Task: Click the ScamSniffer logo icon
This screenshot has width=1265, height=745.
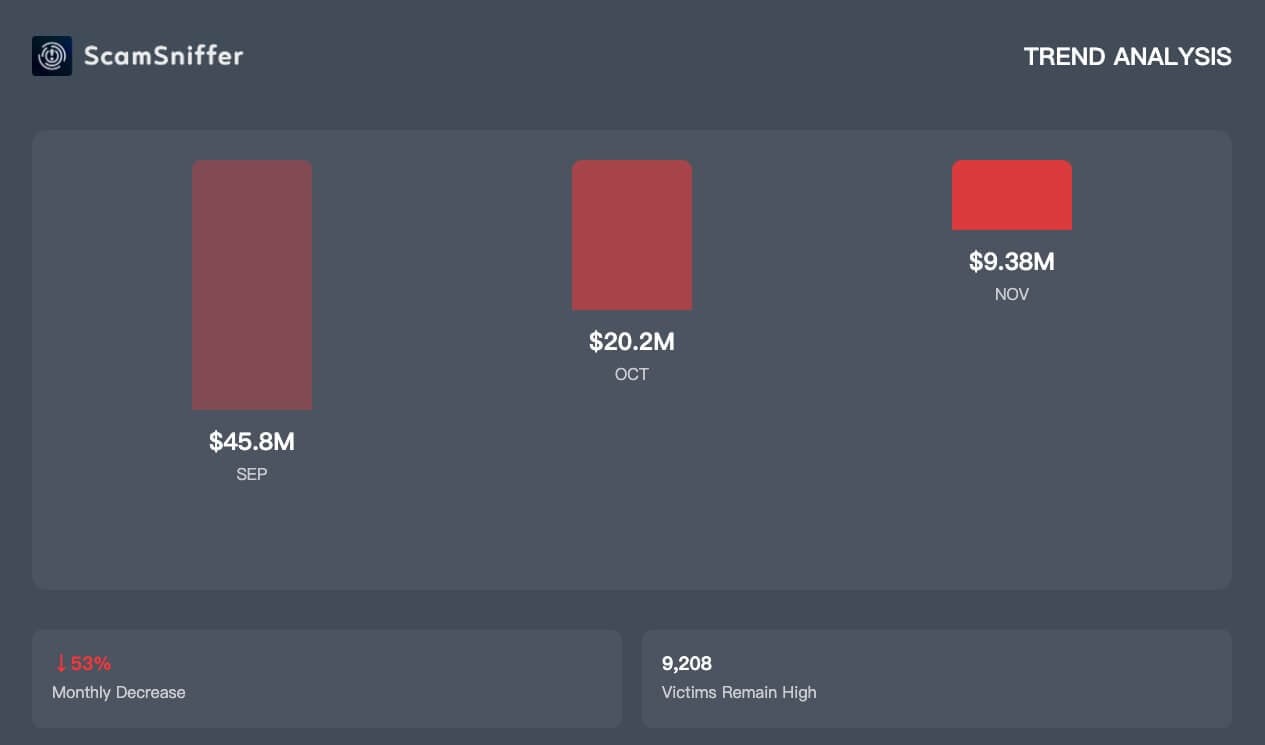Action: coord(52,56)
